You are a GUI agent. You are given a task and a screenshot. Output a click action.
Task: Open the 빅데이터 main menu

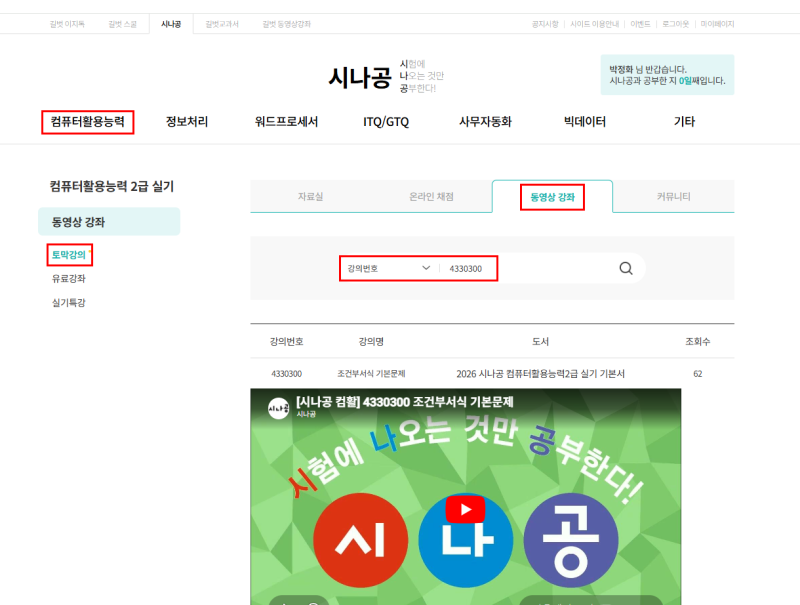[585, 122]
